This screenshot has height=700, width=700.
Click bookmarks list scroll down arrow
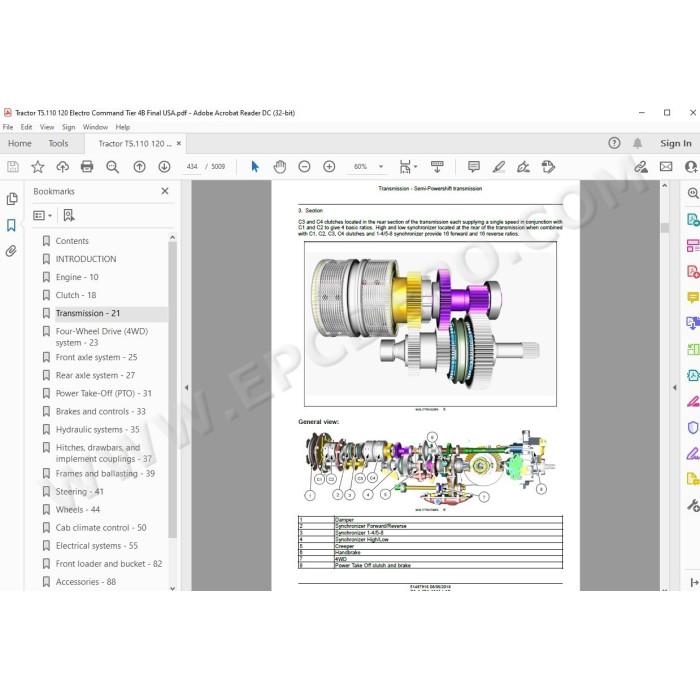(x=173, y=588)
